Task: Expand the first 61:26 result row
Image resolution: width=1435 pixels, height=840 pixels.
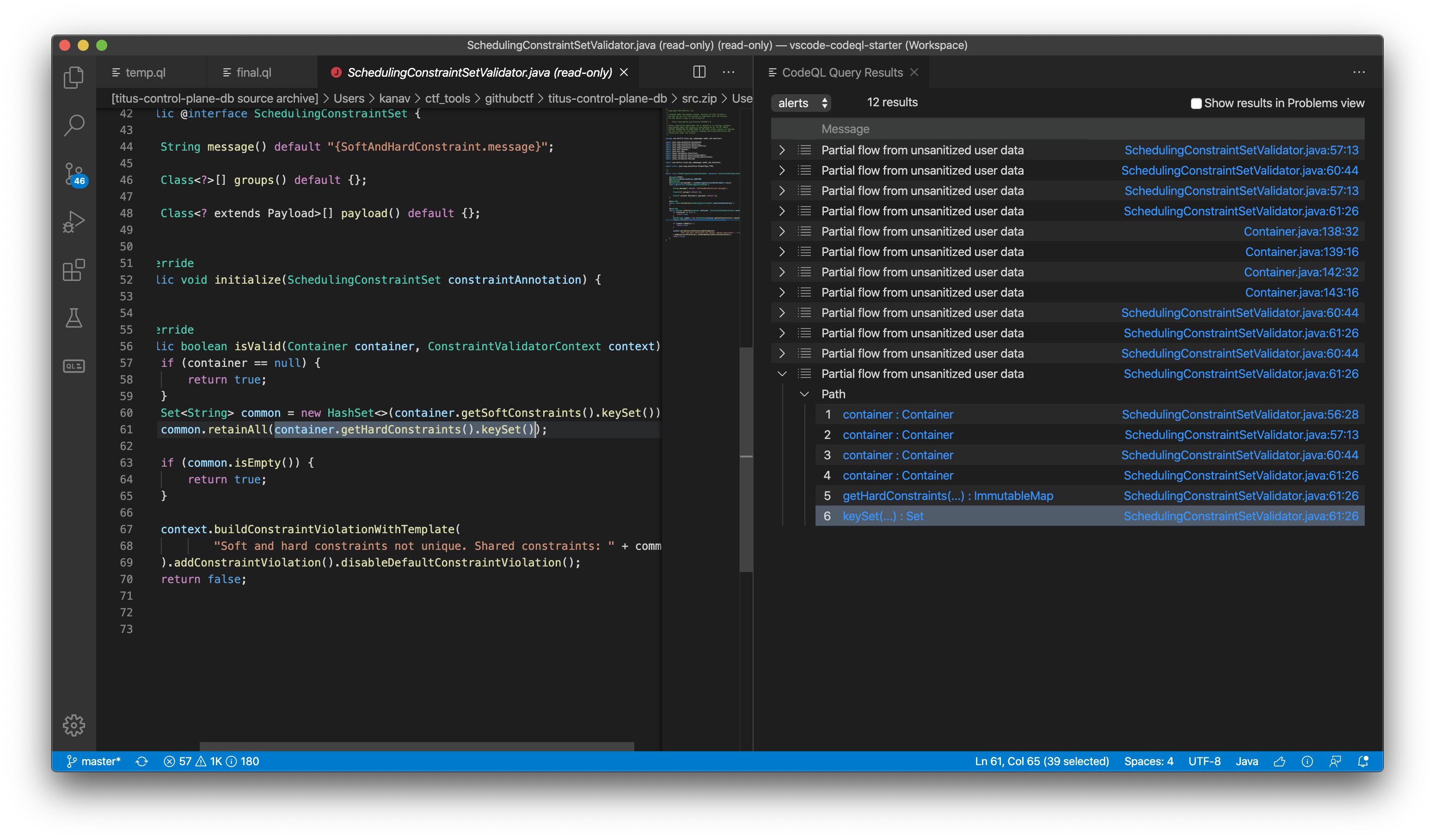Action: (782, 211)
